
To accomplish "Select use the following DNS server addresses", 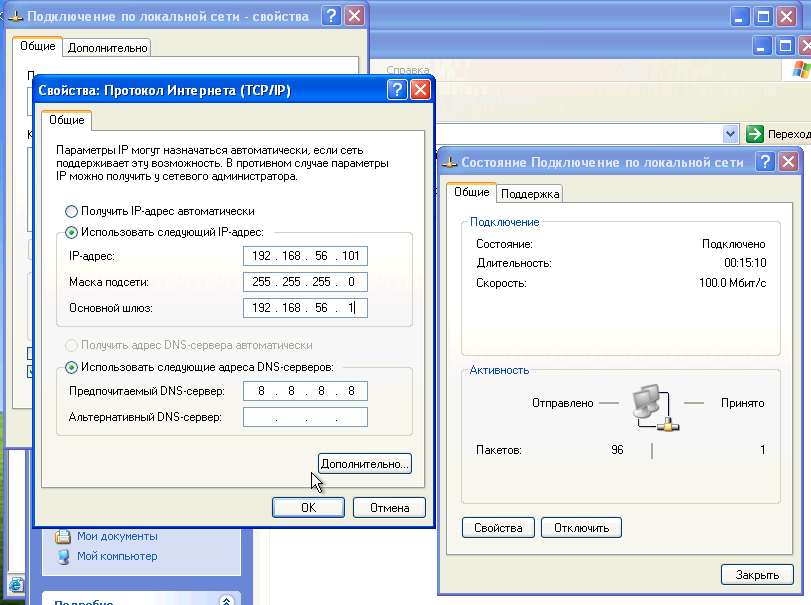I will [71, 367].
